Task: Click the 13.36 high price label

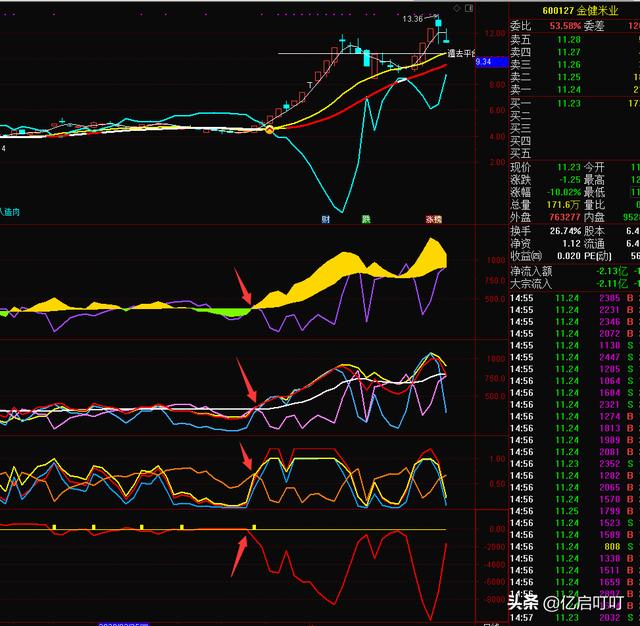Action: click(412, 19)
